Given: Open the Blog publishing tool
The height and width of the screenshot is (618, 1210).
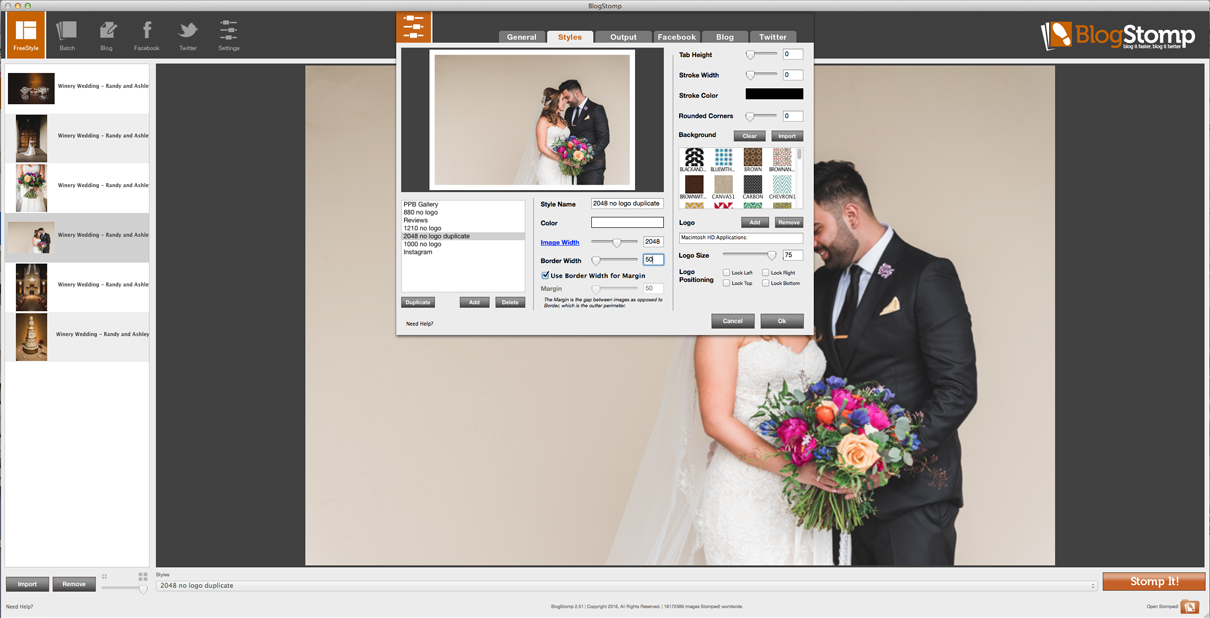Looking at the screenshot, I should (107, 34).
